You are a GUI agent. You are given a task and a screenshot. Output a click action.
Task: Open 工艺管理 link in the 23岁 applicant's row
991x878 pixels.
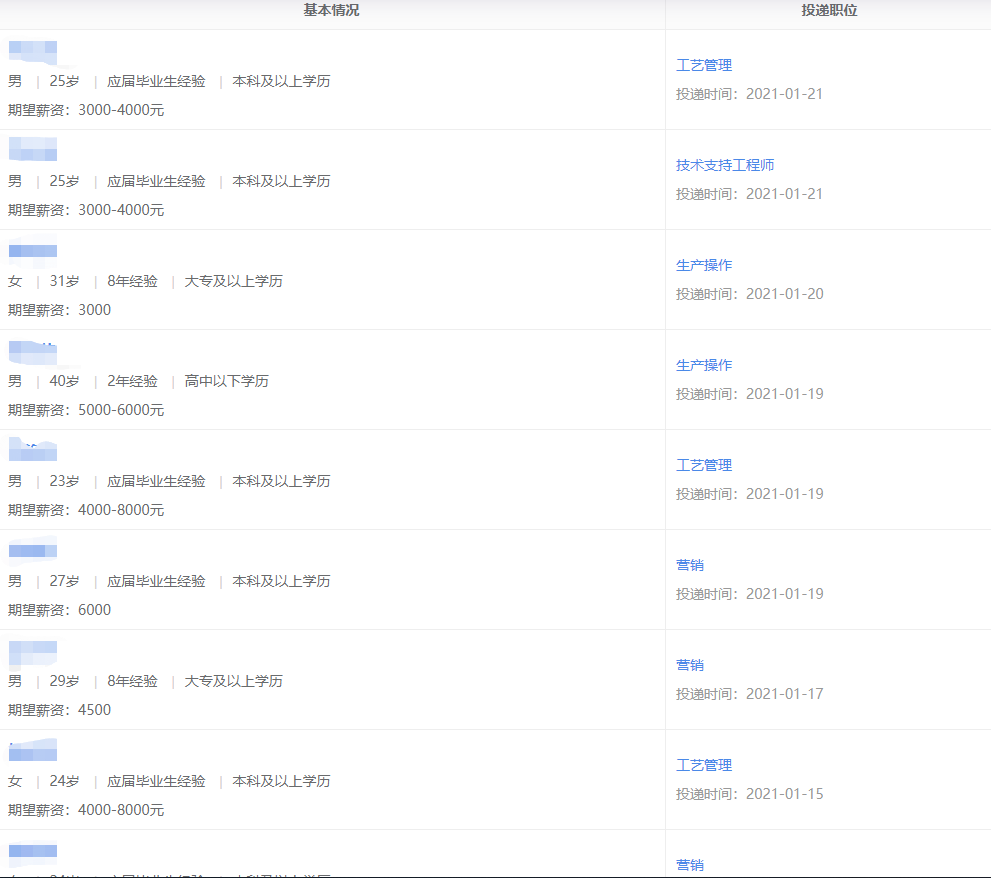[x=704, y=465]
